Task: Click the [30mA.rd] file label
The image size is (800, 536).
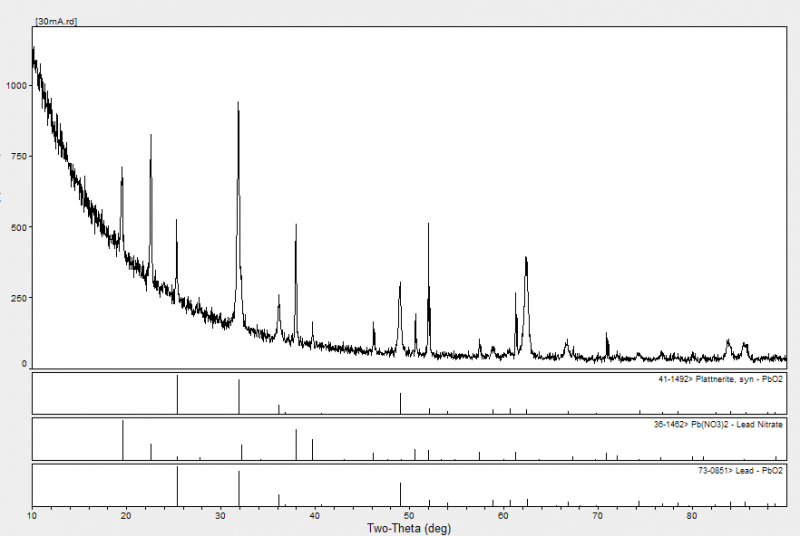Action: click(56, 21)
